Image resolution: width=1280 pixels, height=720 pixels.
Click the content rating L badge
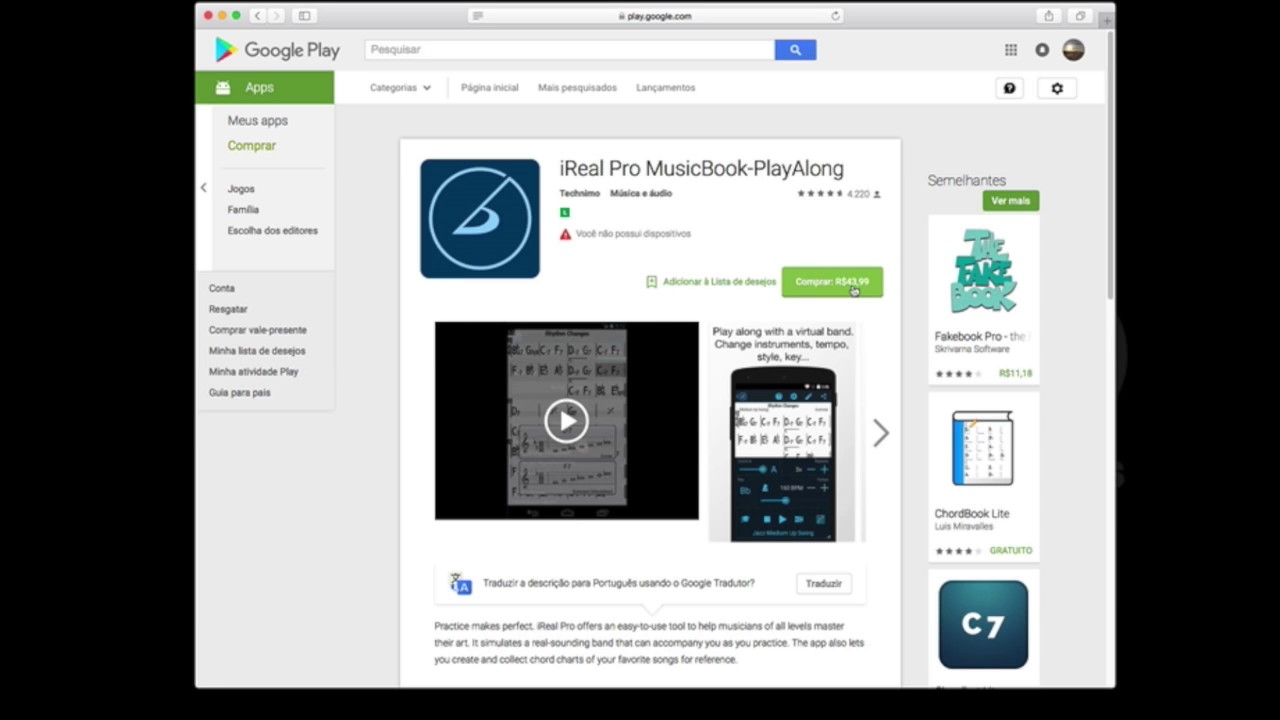[x=564, y=212]
